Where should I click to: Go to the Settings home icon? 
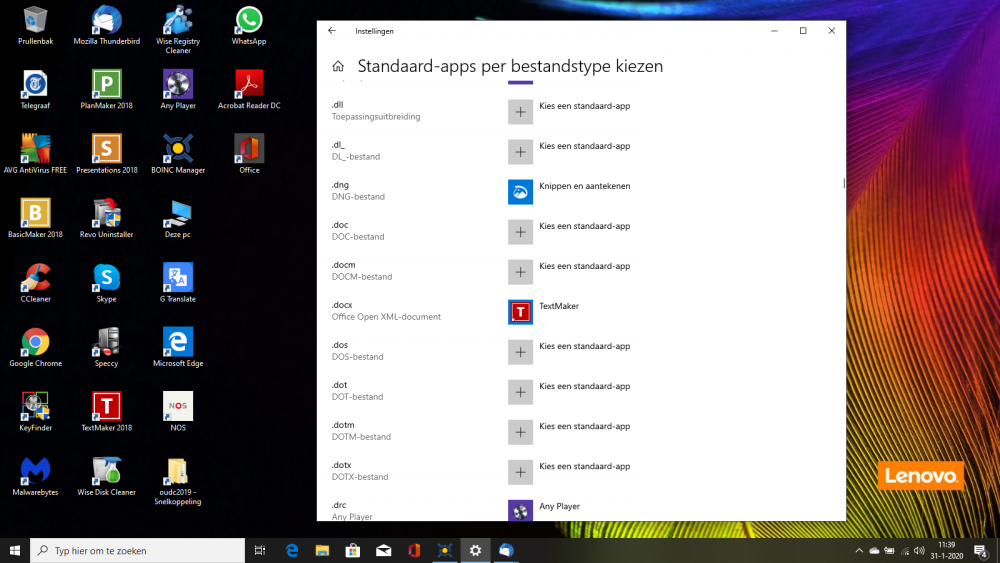tap(338, 67)
